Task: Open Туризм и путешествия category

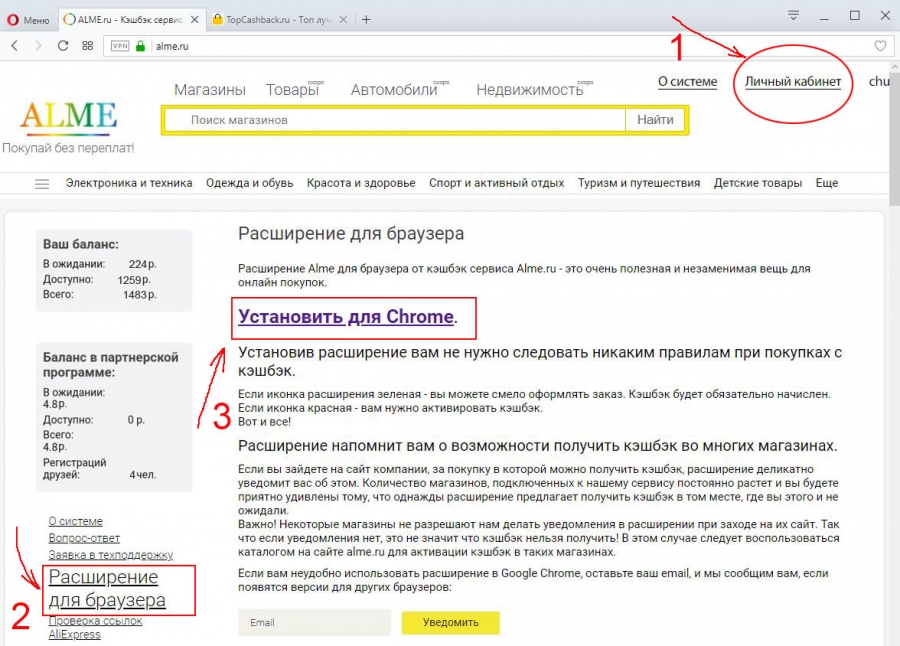Action: coord(639,183)
